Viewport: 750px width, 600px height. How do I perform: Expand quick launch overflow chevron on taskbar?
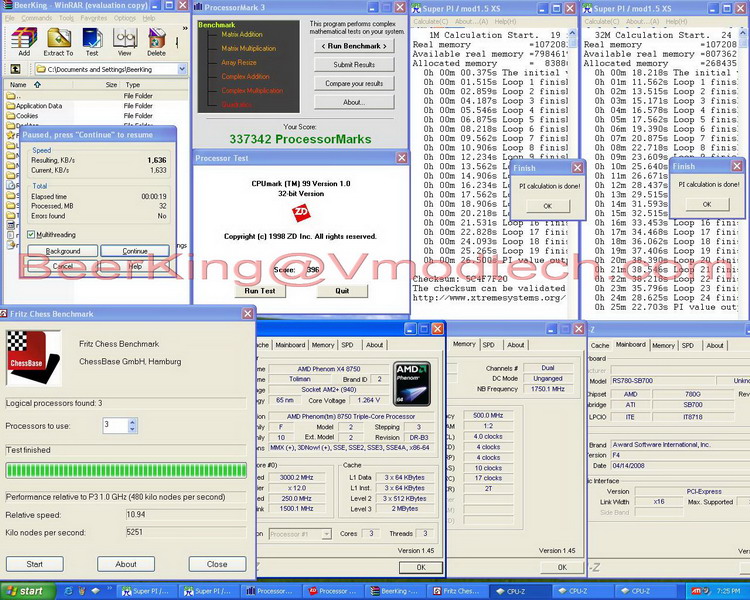pos(110,588)
